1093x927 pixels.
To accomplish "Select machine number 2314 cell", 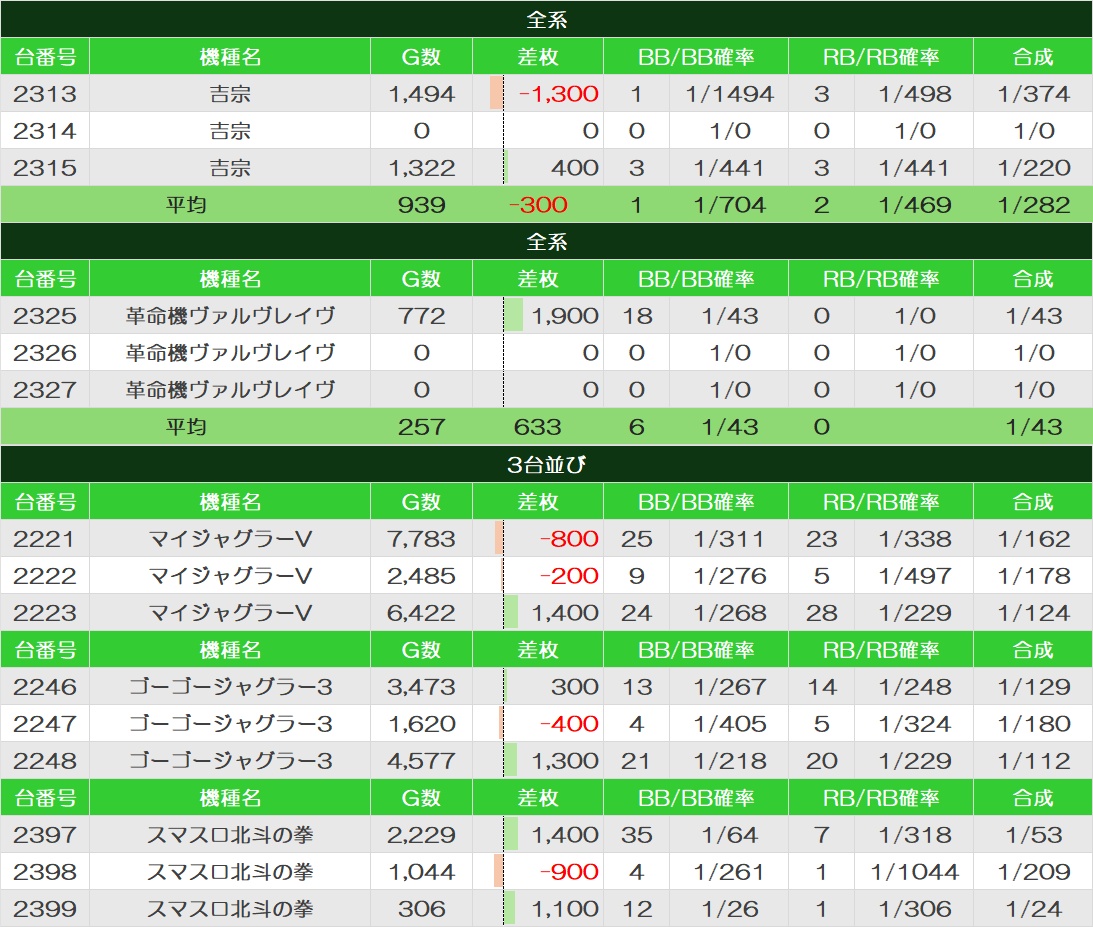I will tap(45, 130).
